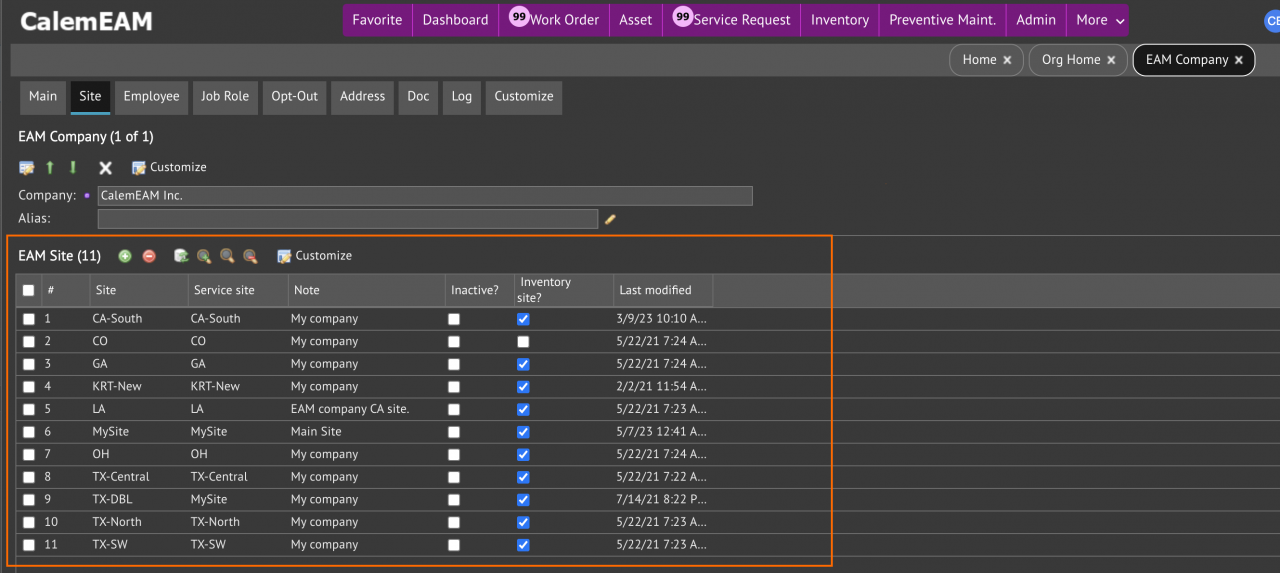Click the Alias input field

[x=348, y=218]
